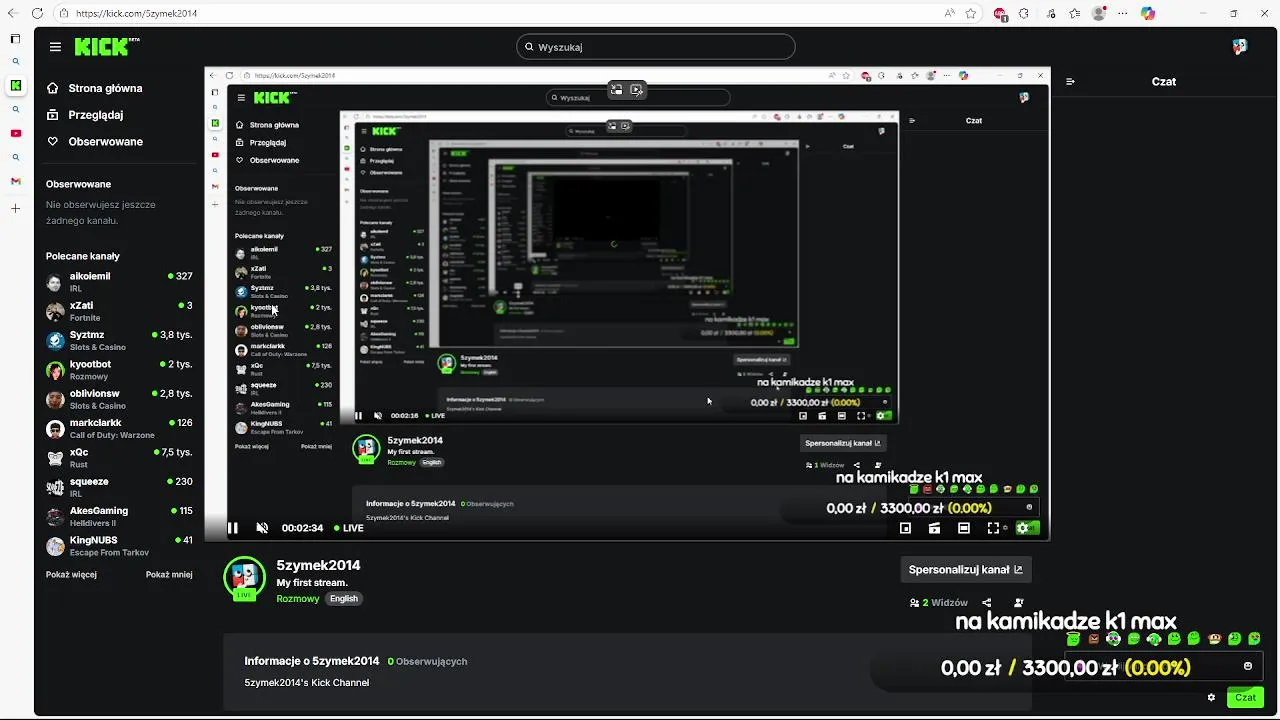Create a clip with clapperboard icon
The height and width of the screenshot is (720, 1280).
coord(934,528)
